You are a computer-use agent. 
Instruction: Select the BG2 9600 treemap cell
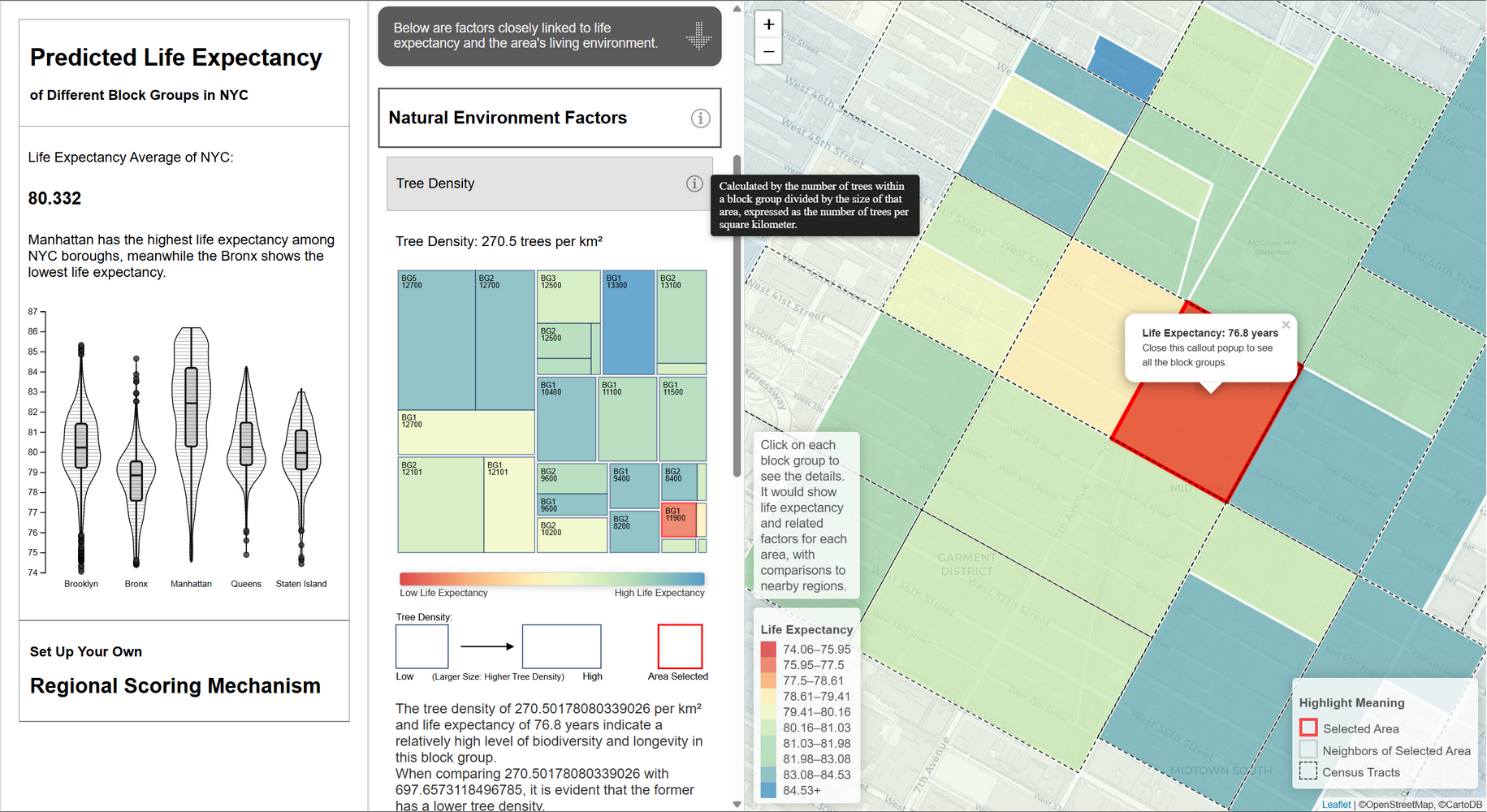tap(572, 478)
